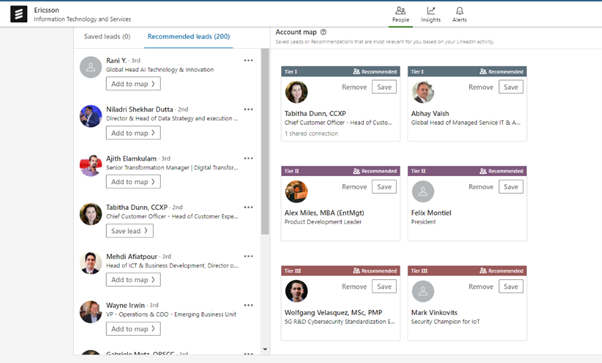Open Wolfgang Velasquez, MSc, PMP name link

333,312
